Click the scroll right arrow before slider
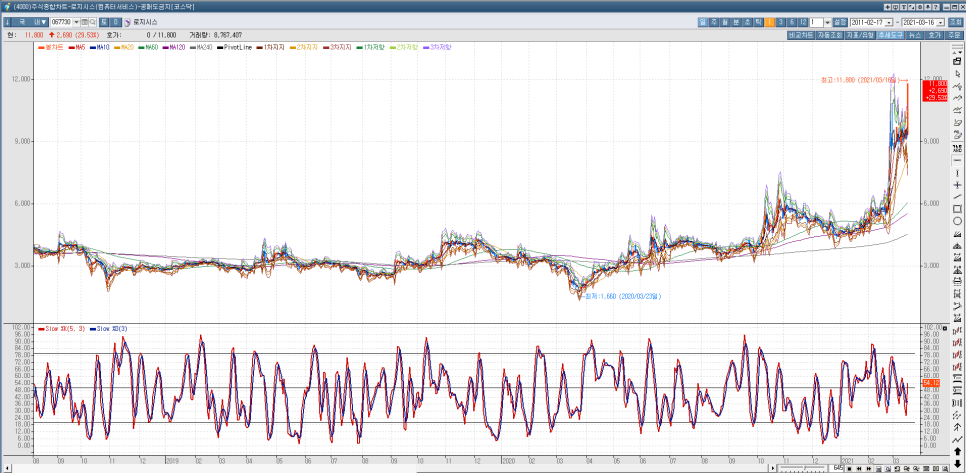The width and height of the screenshot is (966, 473). coord(773,469)
